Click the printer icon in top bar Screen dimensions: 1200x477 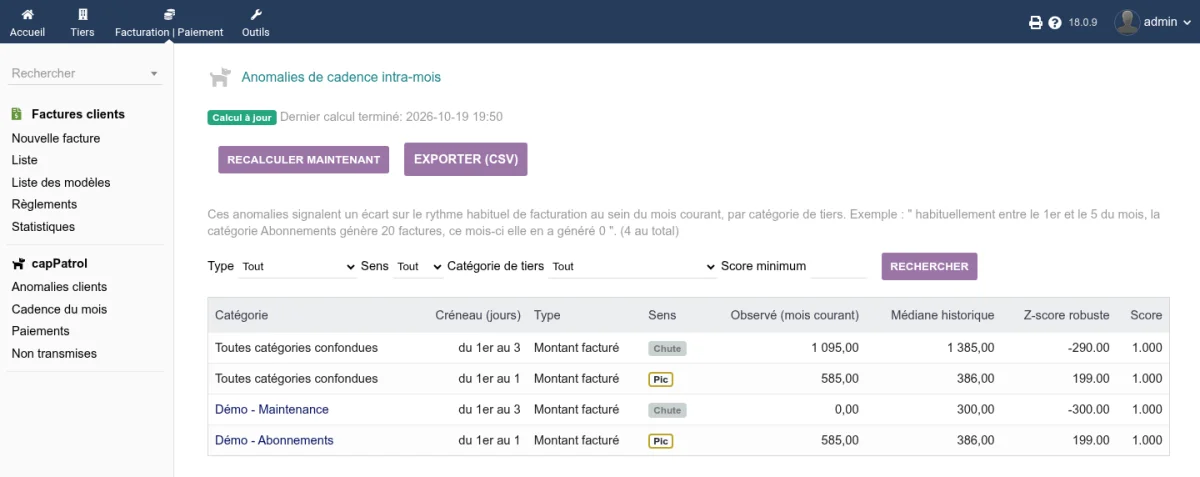(x=1036, y=22)
